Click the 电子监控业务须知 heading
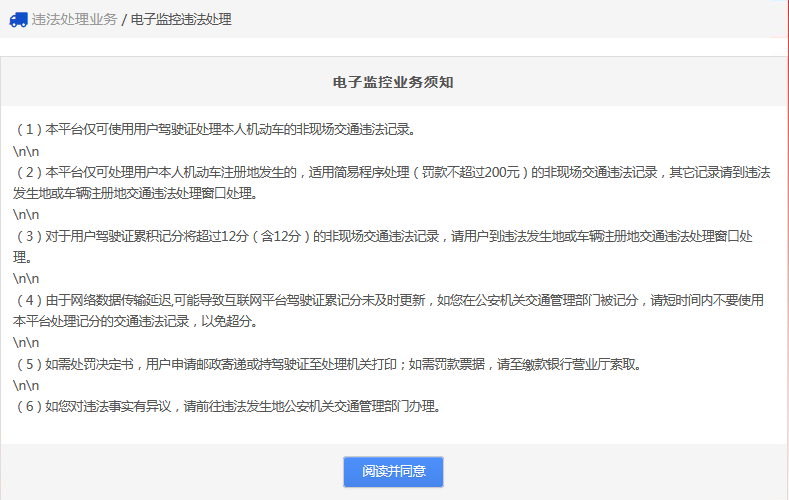This screenshot has height=500, width=789. tap(394, 82)
